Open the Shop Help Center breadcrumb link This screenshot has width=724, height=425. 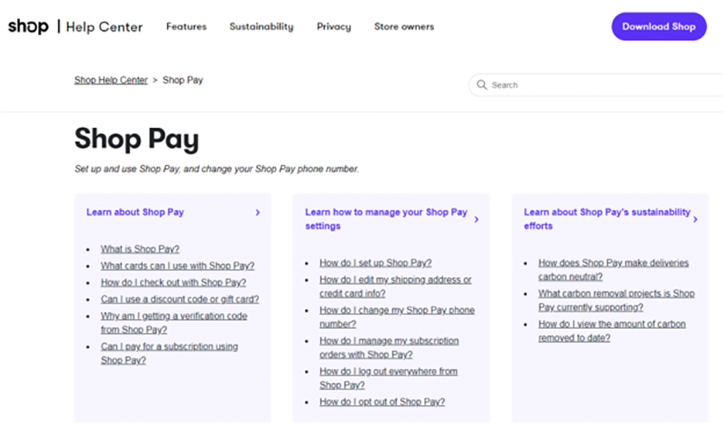click(111, 80)
